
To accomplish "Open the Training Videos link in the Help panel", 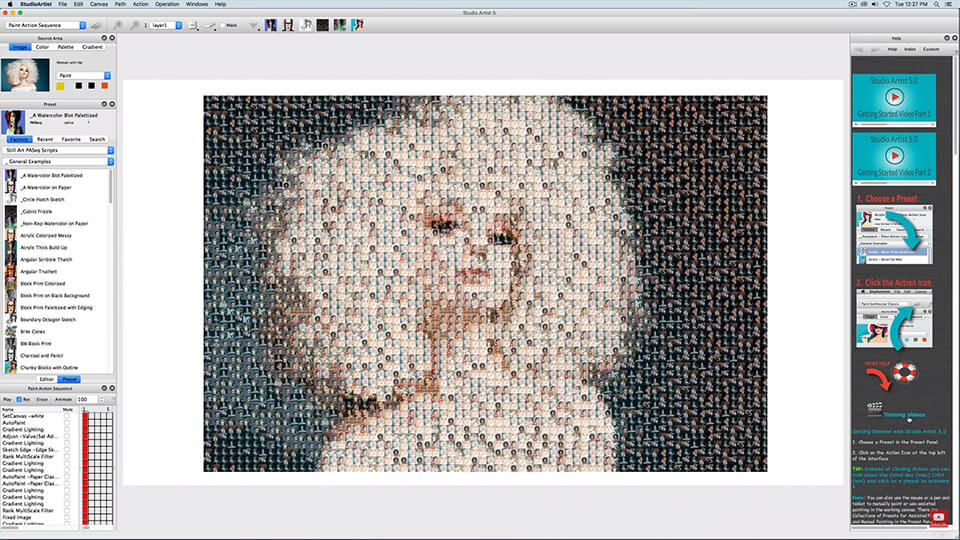I will 904,414.
